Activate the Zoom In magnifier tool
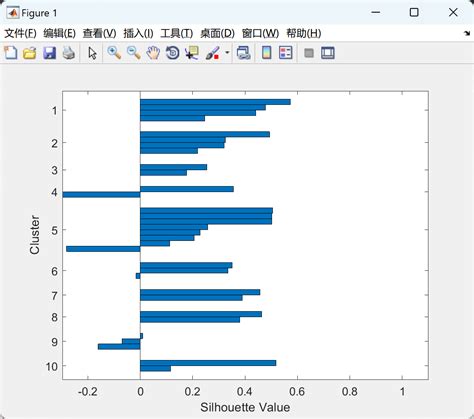Viewport: 474px width, 419px height. (114, 53)
